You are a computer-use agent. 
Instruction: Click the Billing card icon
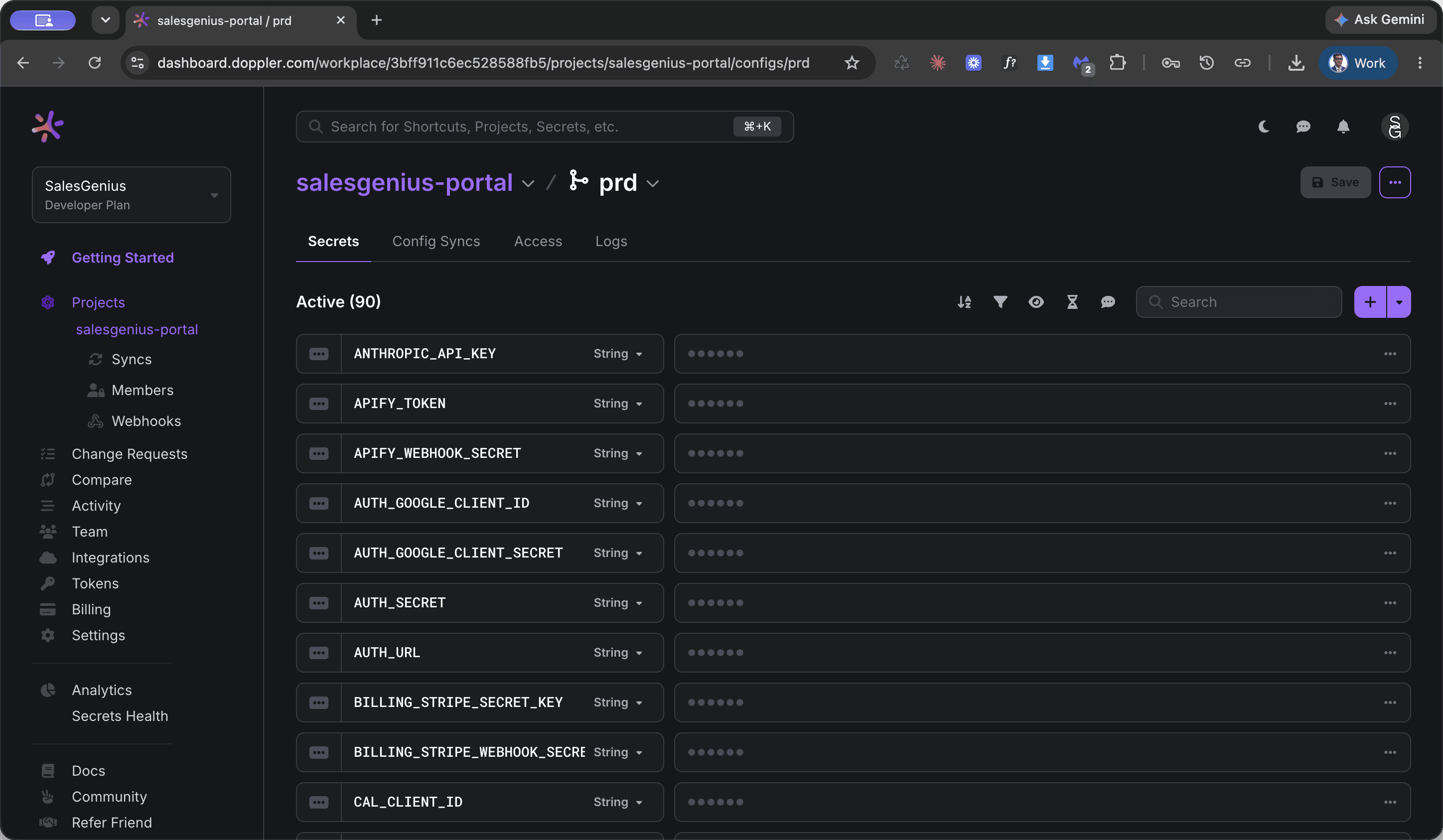pyautogui.click(x=47, y=609)
